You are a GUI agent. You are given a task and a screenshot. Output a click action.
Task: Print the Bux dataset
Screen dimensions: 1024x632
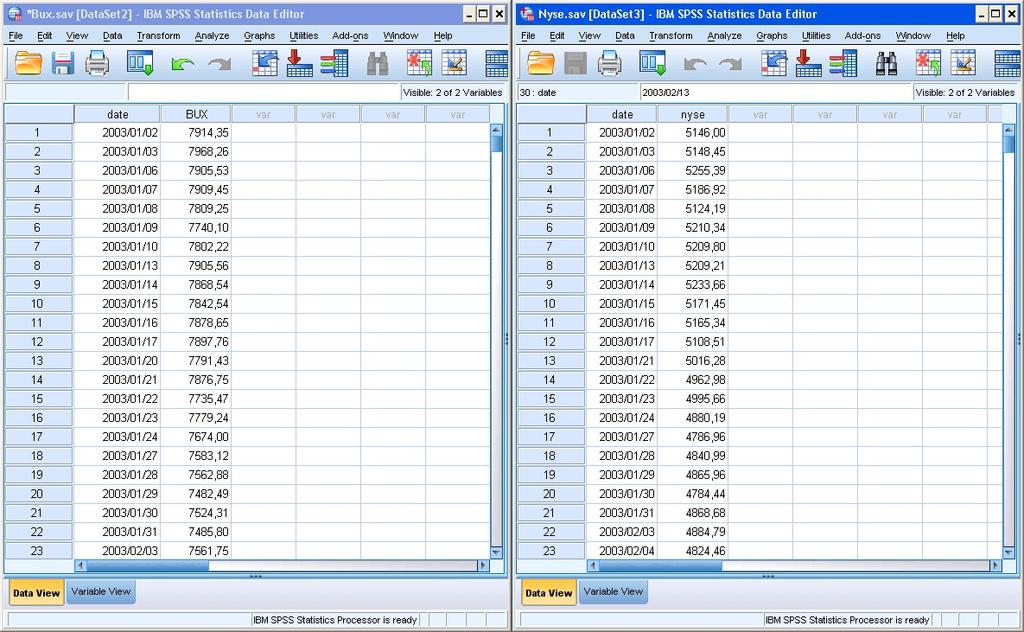coord(97,63)
